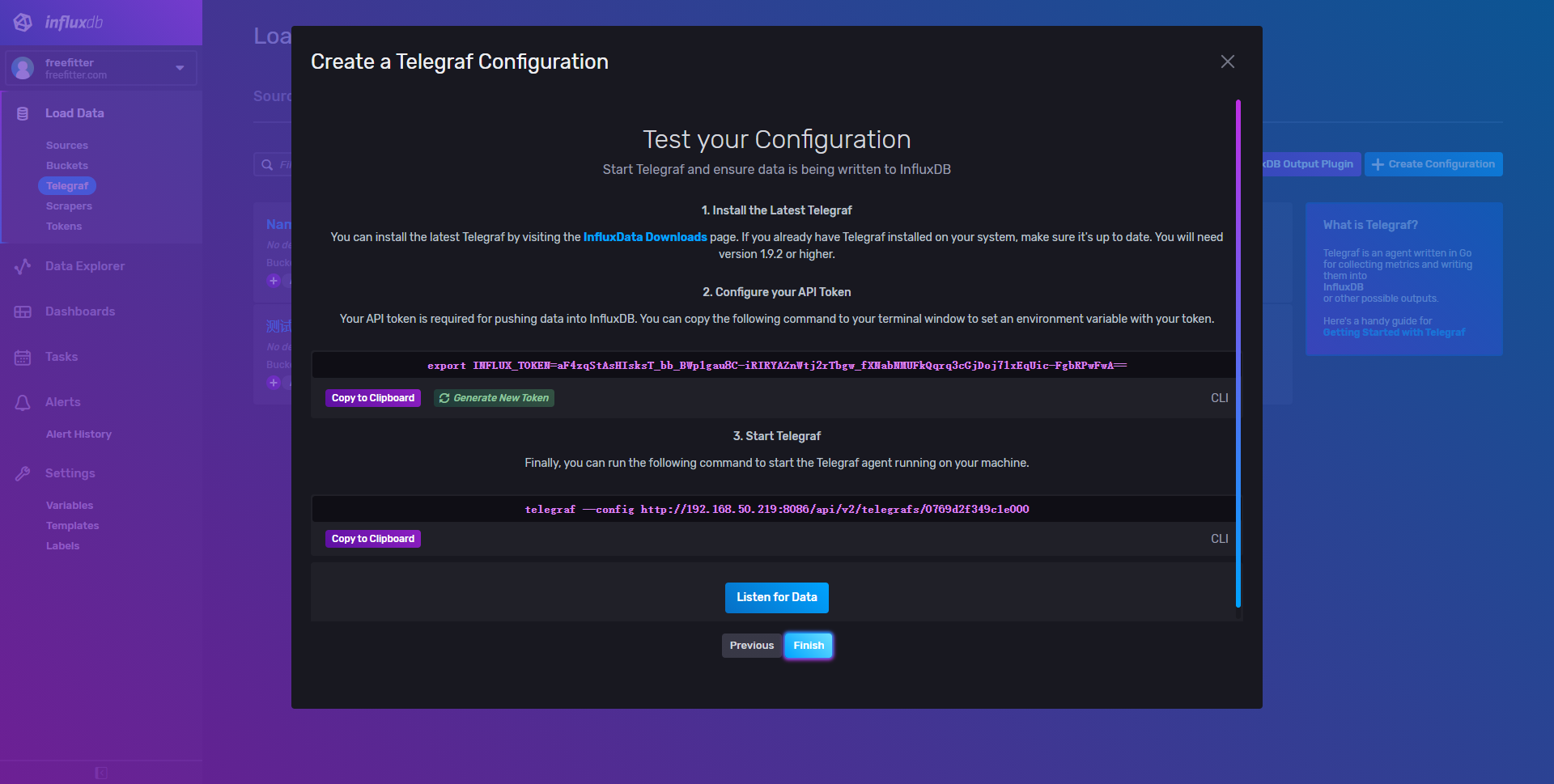Click the plus label icon on second card
This screenshot has height=784, width=1554.
click(274, 383)
